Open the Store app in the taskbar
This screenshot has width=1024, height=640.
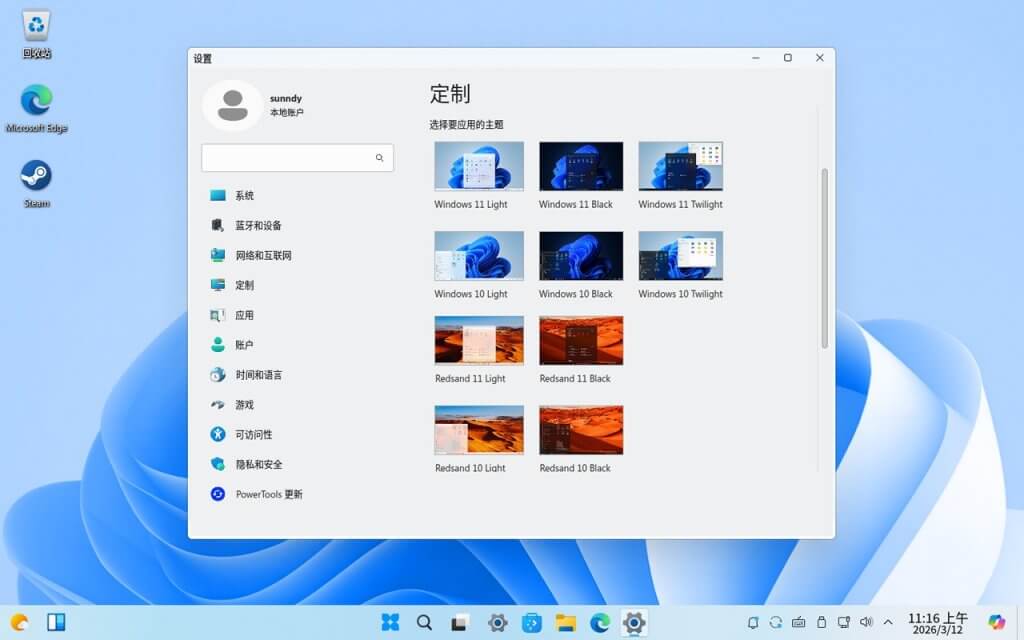click(532, 623)
